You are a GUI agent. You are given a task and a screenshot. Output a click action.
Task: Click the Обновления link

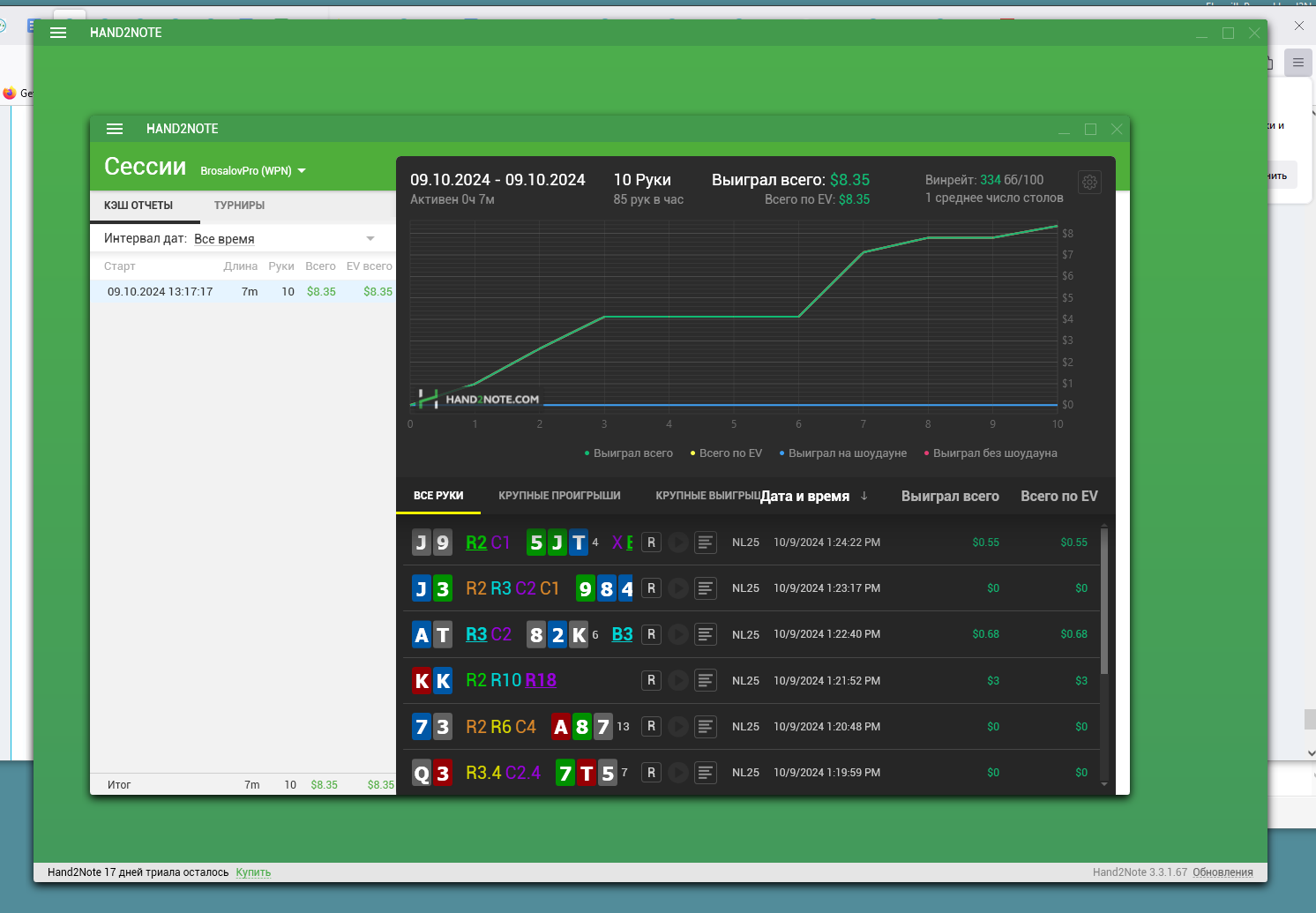click(1223, 872)
